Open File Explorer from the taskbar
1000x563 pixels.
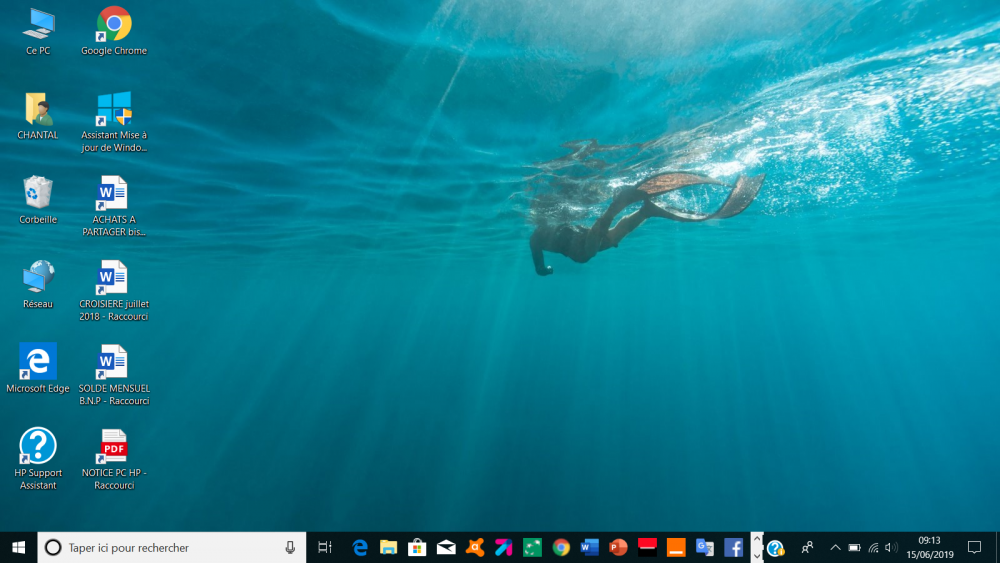[x=388, y=547]
